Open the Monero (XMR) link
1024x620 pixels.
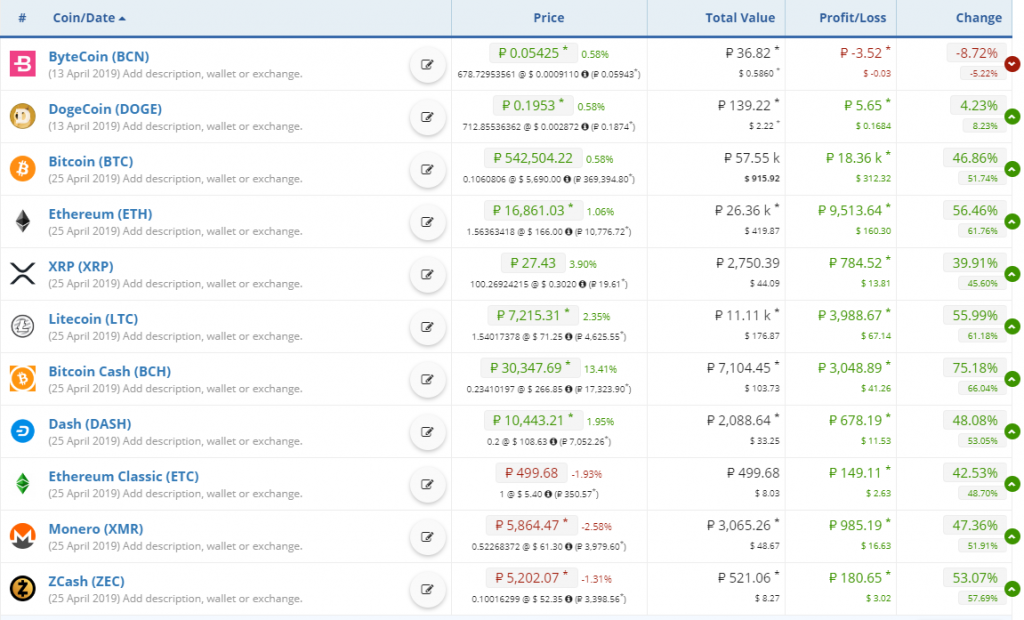95,529
